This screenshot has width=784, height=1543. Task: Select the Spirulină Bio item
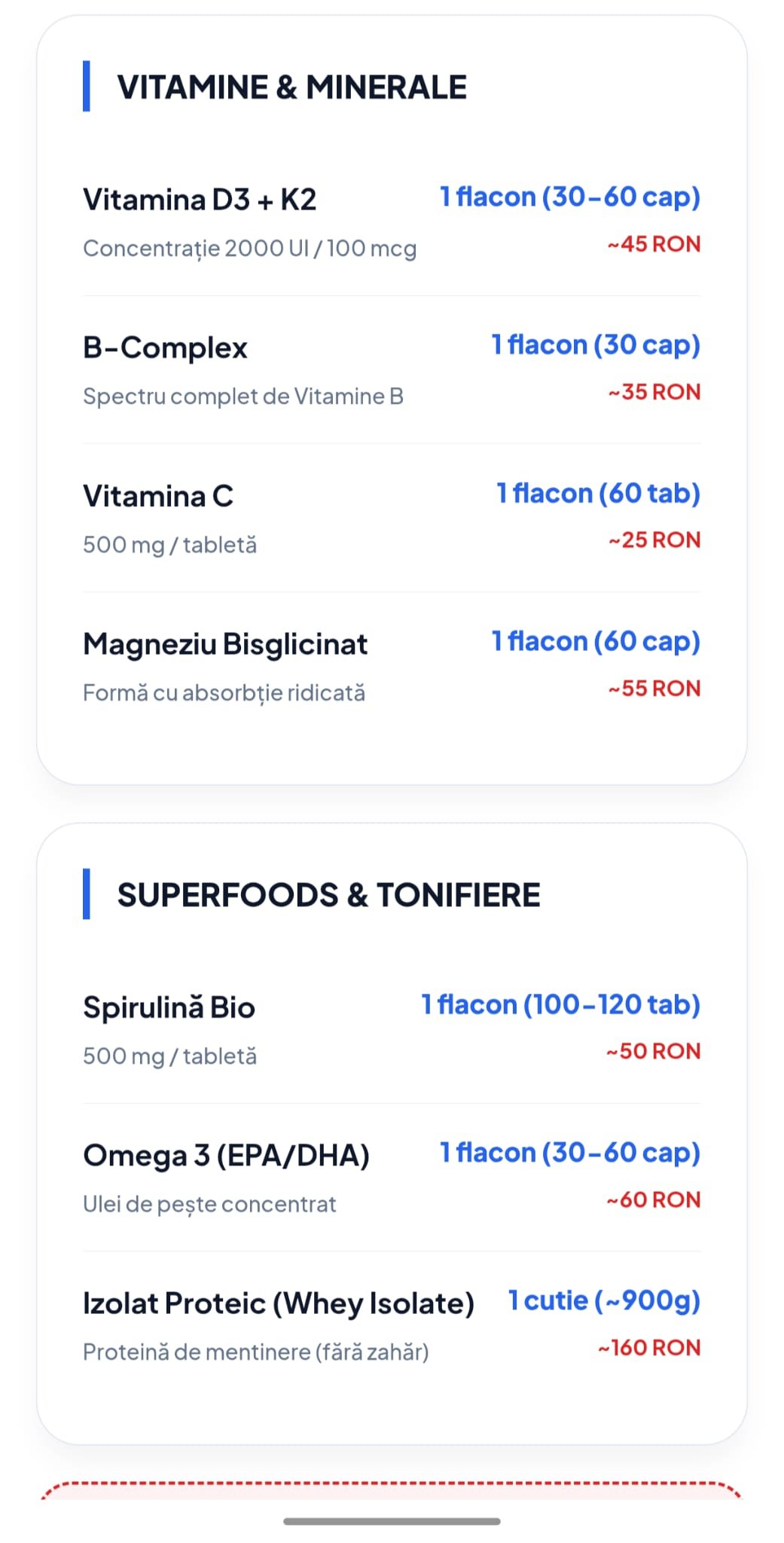tap(169, 1008)
